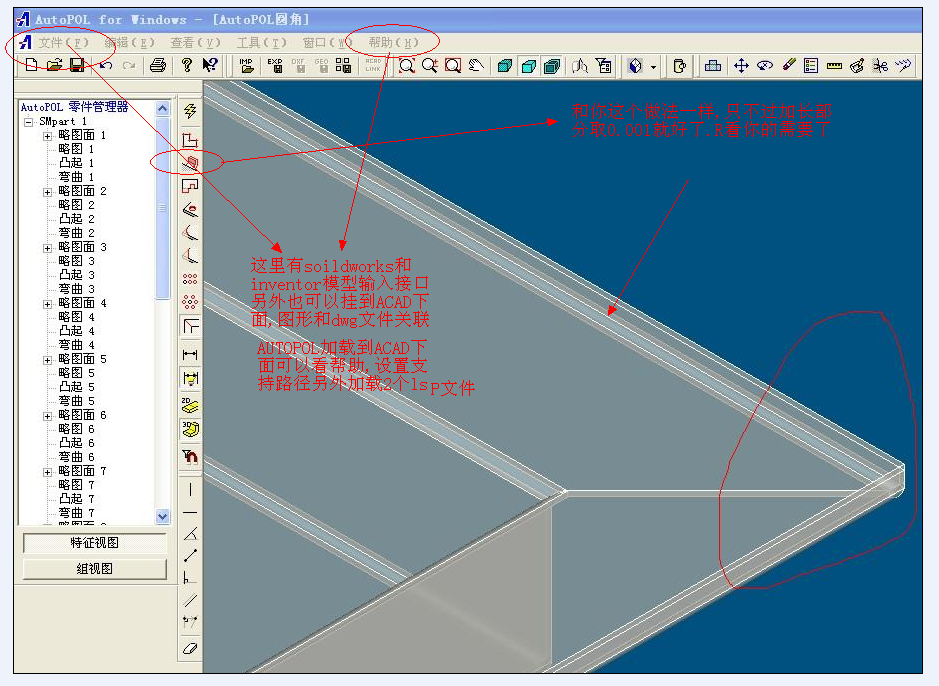The width and height of the screenshot is (939, 686).
Task: Select the pan hand tool
Action: (x=476, y=65)
